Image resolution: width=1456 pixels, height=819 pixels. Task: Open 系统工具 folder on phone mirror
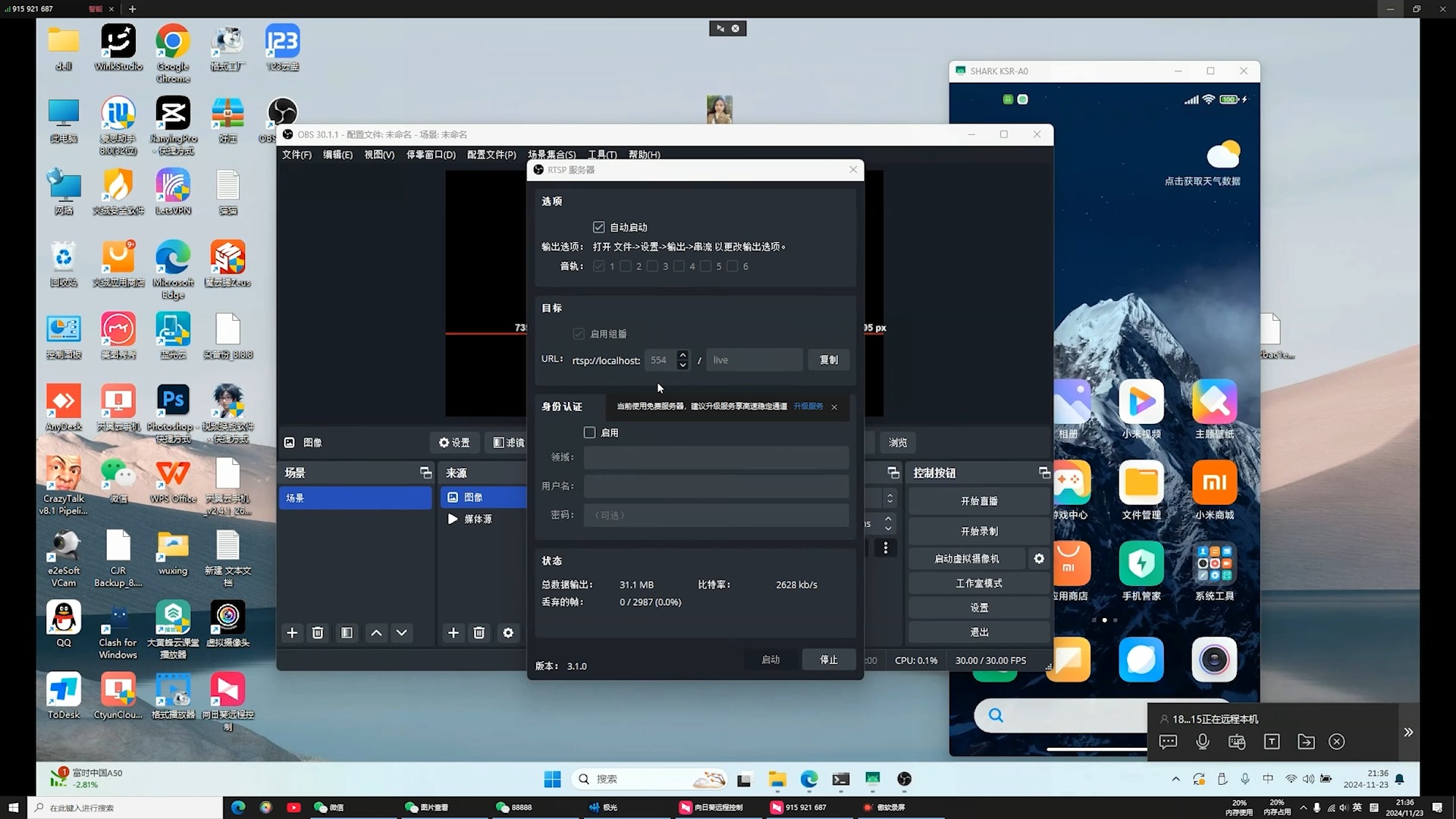(1214, 572)
